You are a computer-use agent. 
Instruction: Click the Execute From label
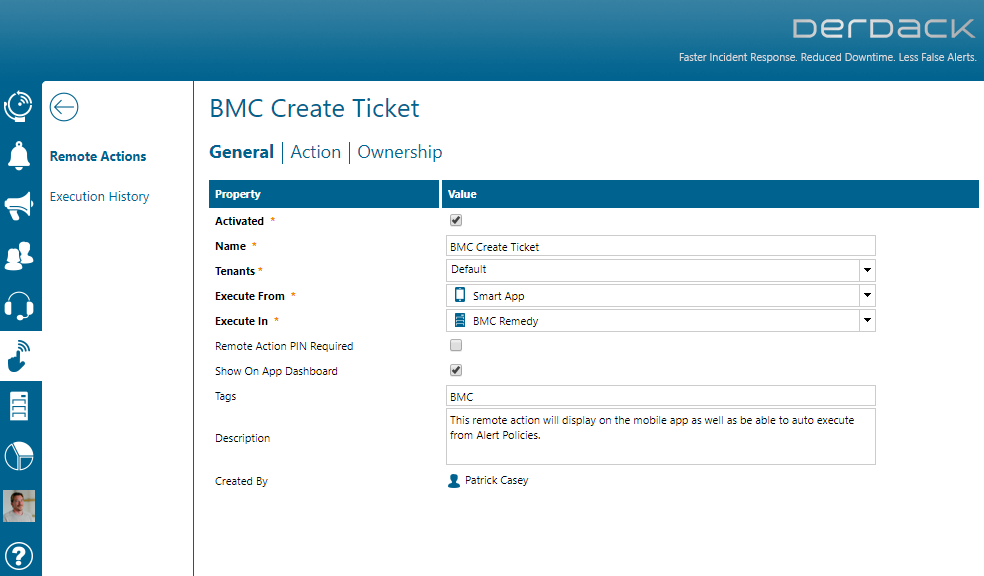pos(250,296)
